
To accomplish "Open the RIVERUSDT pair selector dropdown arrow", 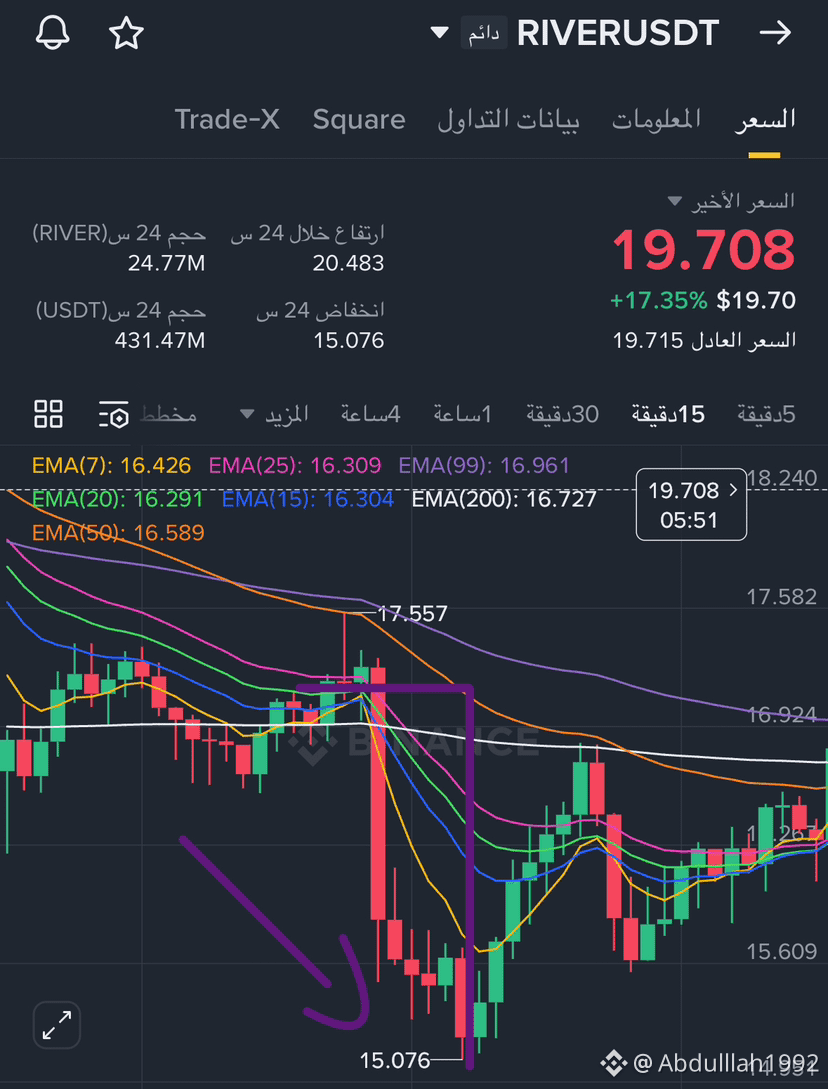I will (x=439, y=33).
